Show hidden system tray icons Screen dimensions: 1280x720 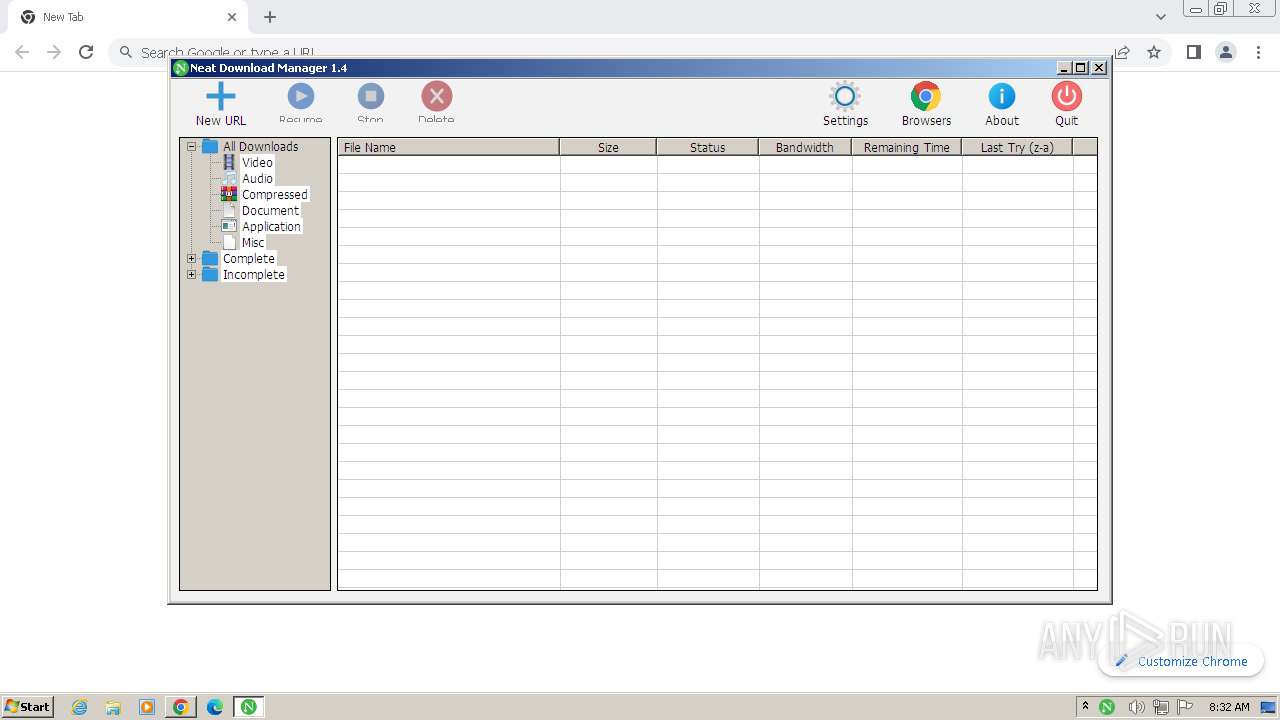click(x=1085, y=706)
